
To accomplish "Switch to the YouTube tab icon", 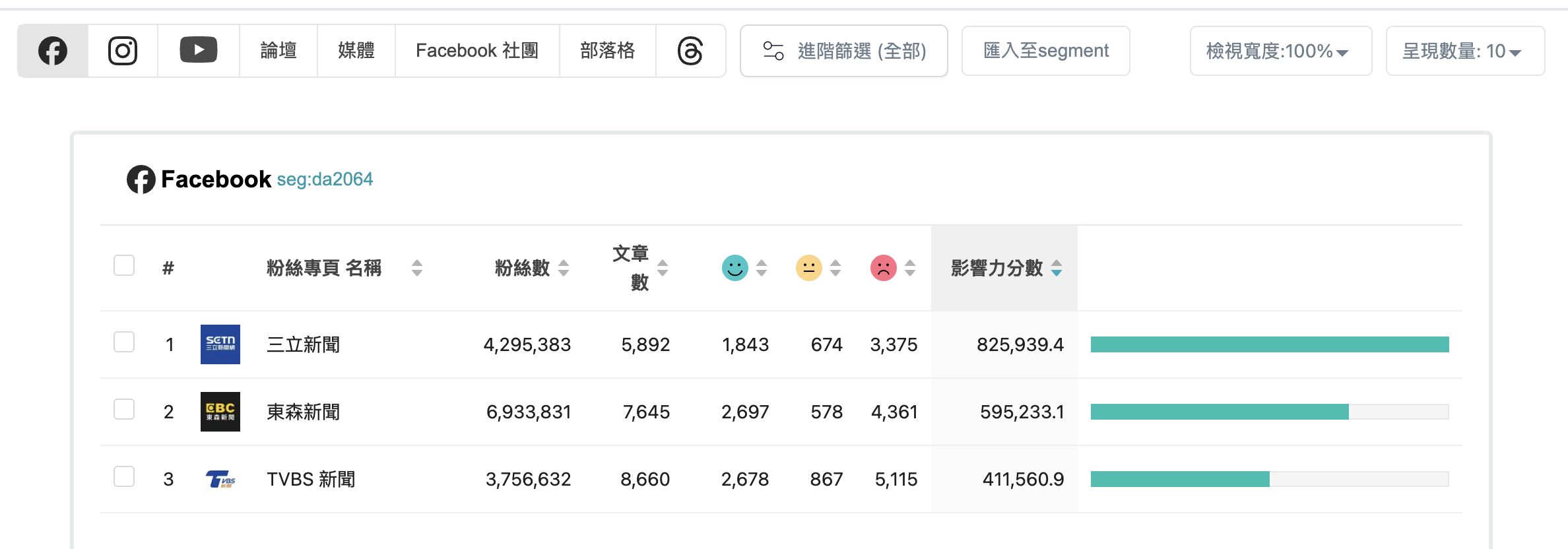I will [x=199, y=51].
